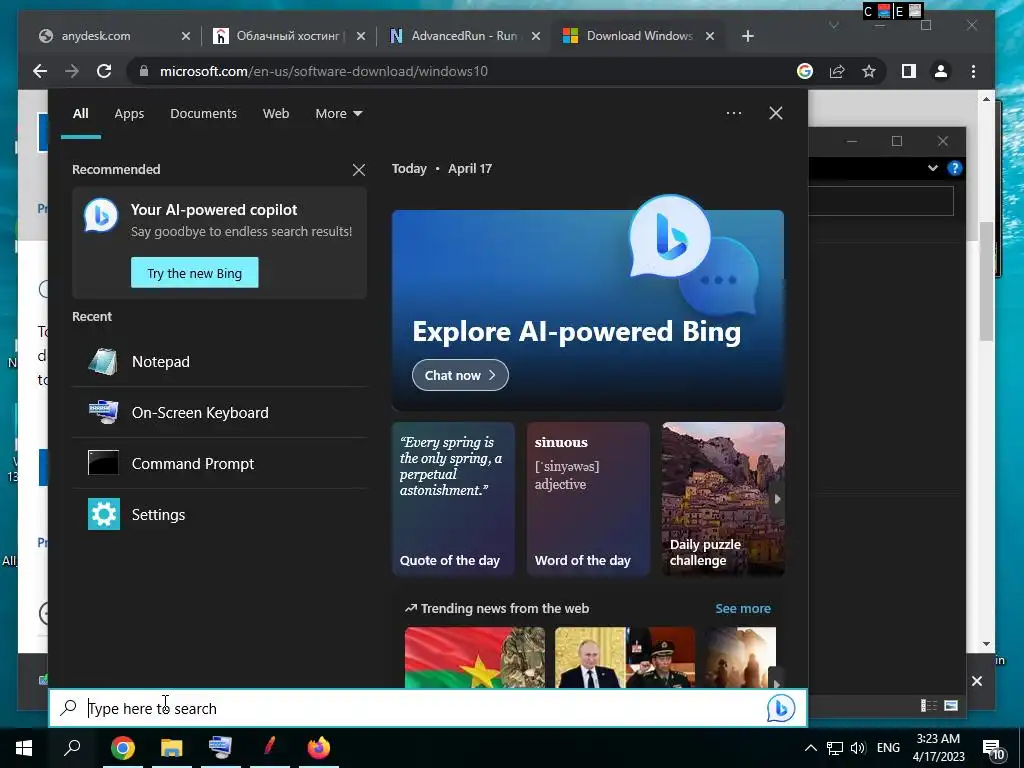Toggle Chrome side panel icon
The height and width of the screenshot is (768, 1024).
[908, 71]
